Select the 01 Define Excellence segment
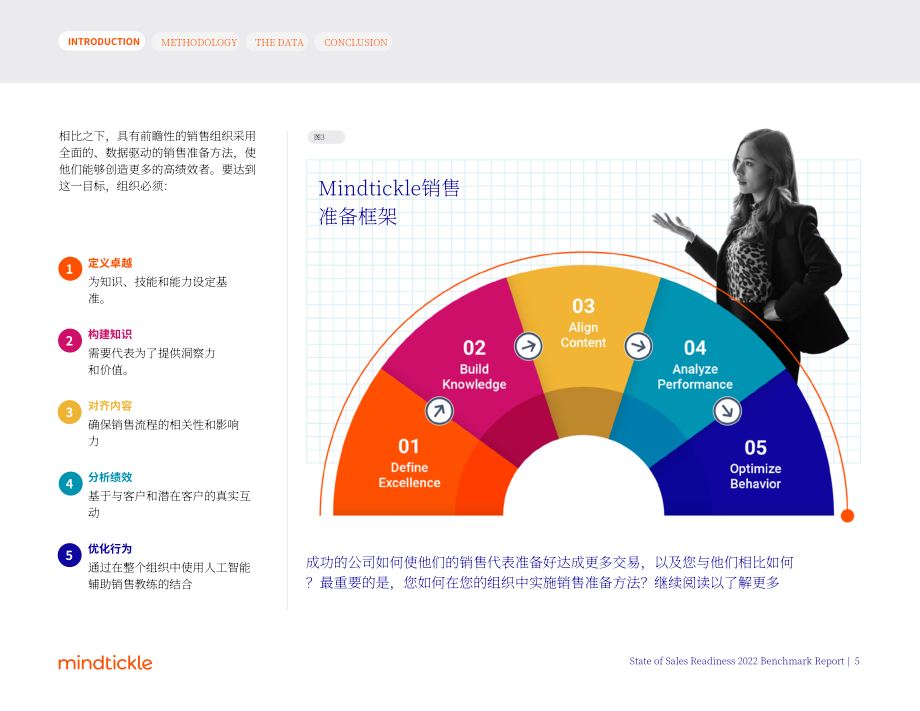 tap(409, 463)
